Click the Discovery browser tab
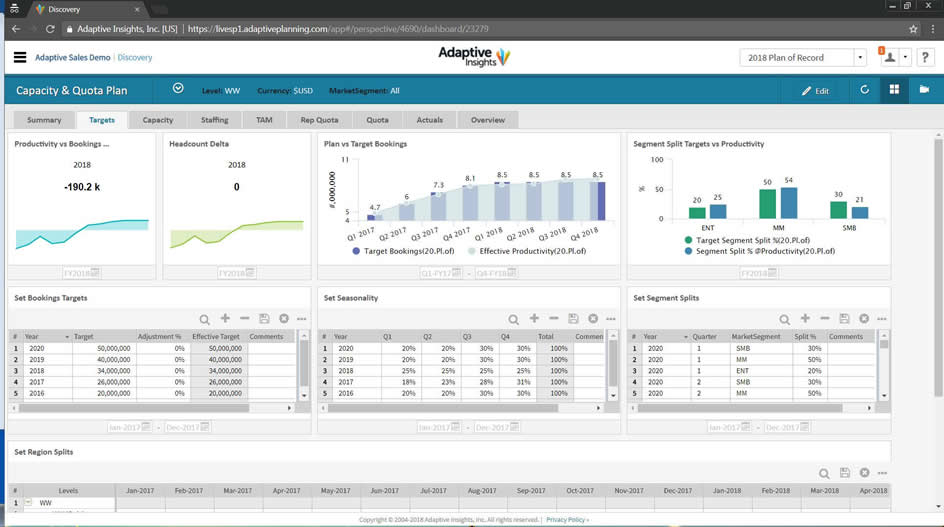 tap(86, 9)
